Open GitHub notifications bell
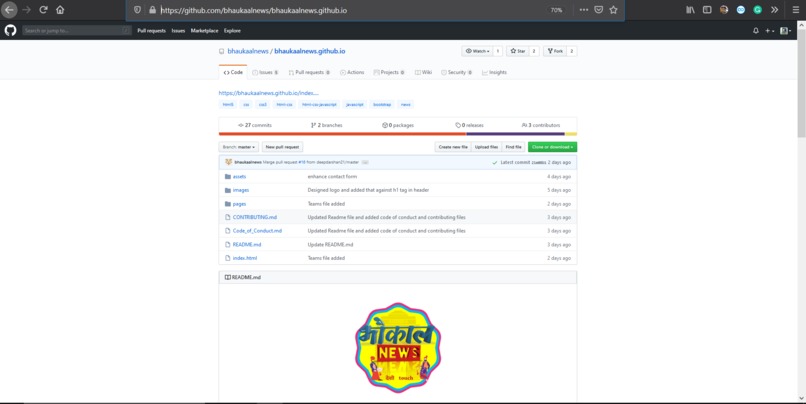Screen dimensions: 806x404 click(756, 31)
